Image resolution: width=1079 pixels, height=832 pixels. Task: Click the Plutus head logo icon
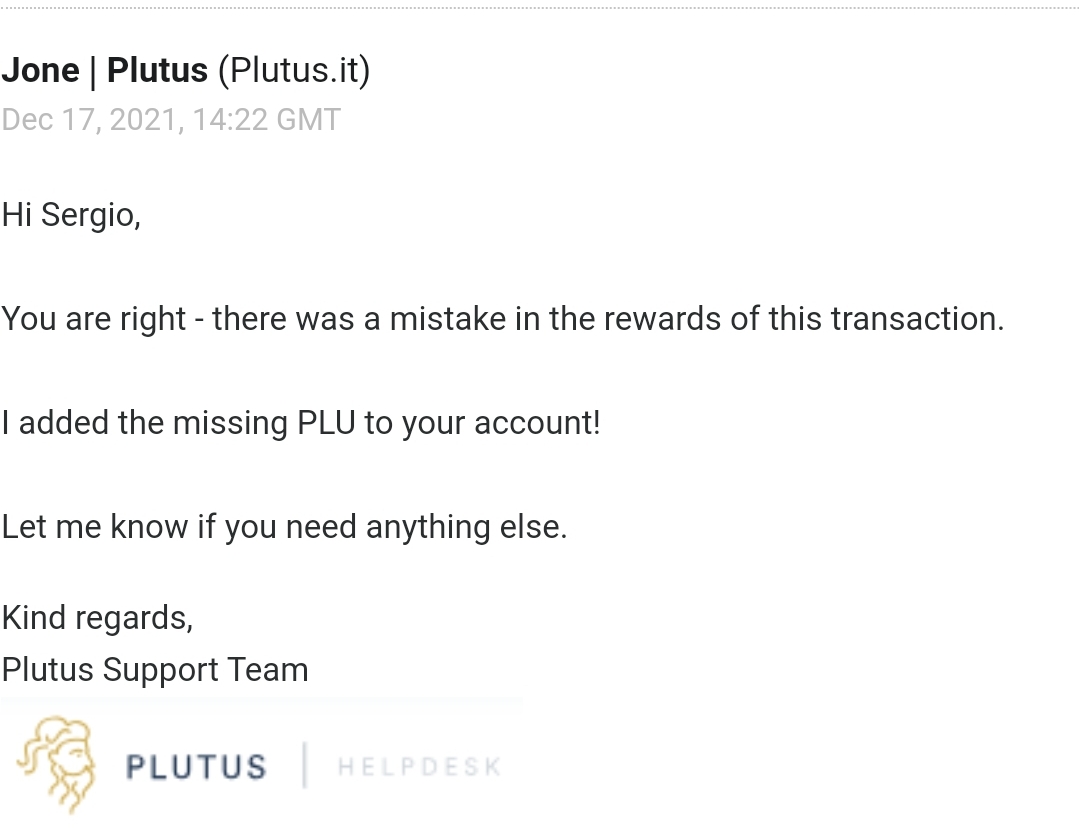[x=58, y=763]
